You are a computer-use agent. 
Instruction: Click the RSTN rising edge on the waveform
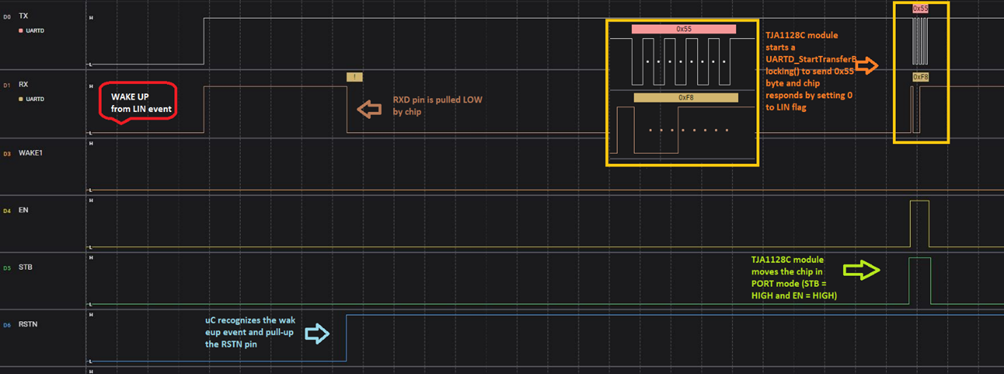[346, 337]
